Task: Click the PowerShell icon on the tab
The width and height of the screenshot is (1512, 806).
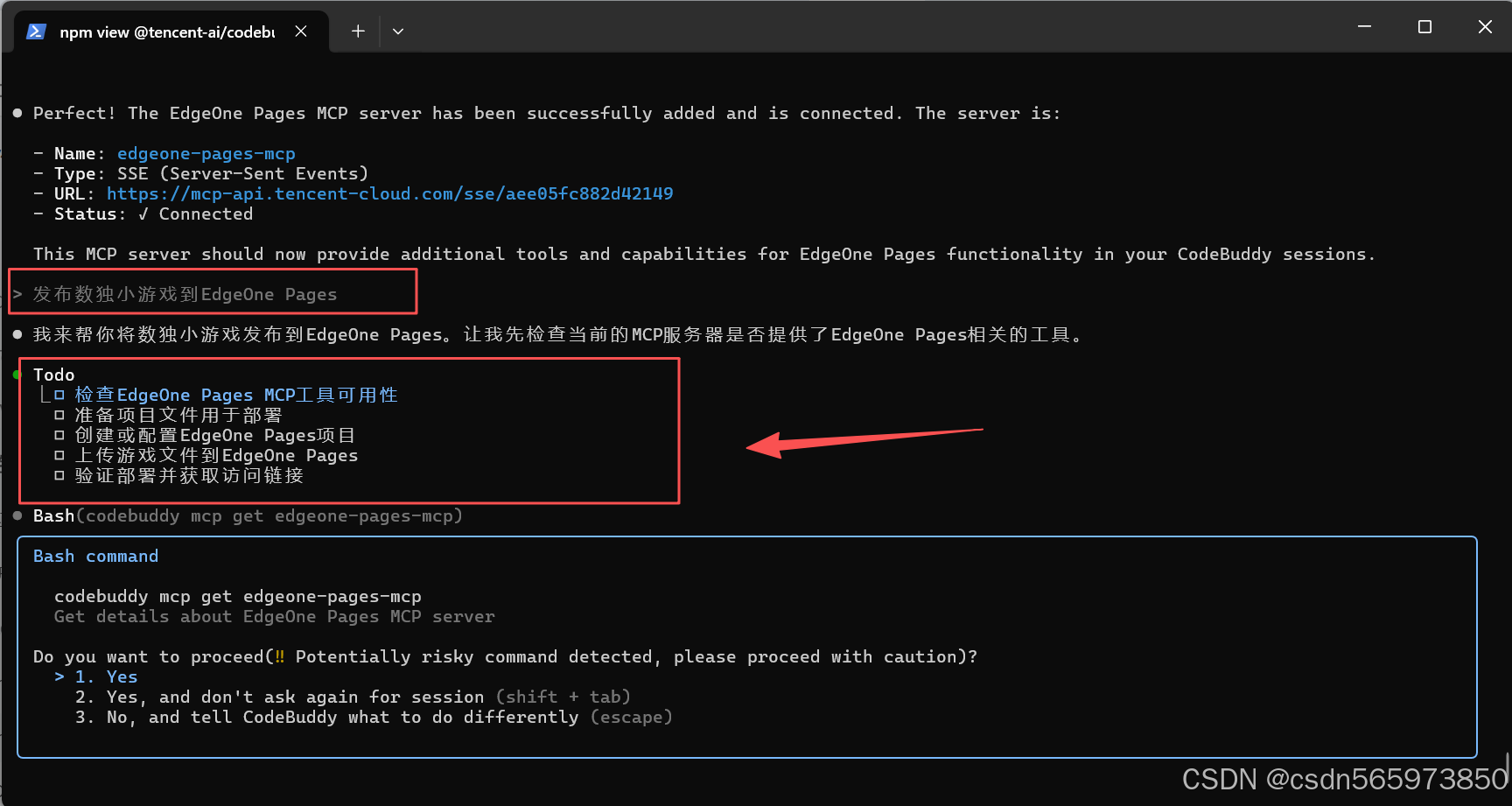Action: (36, 32)
